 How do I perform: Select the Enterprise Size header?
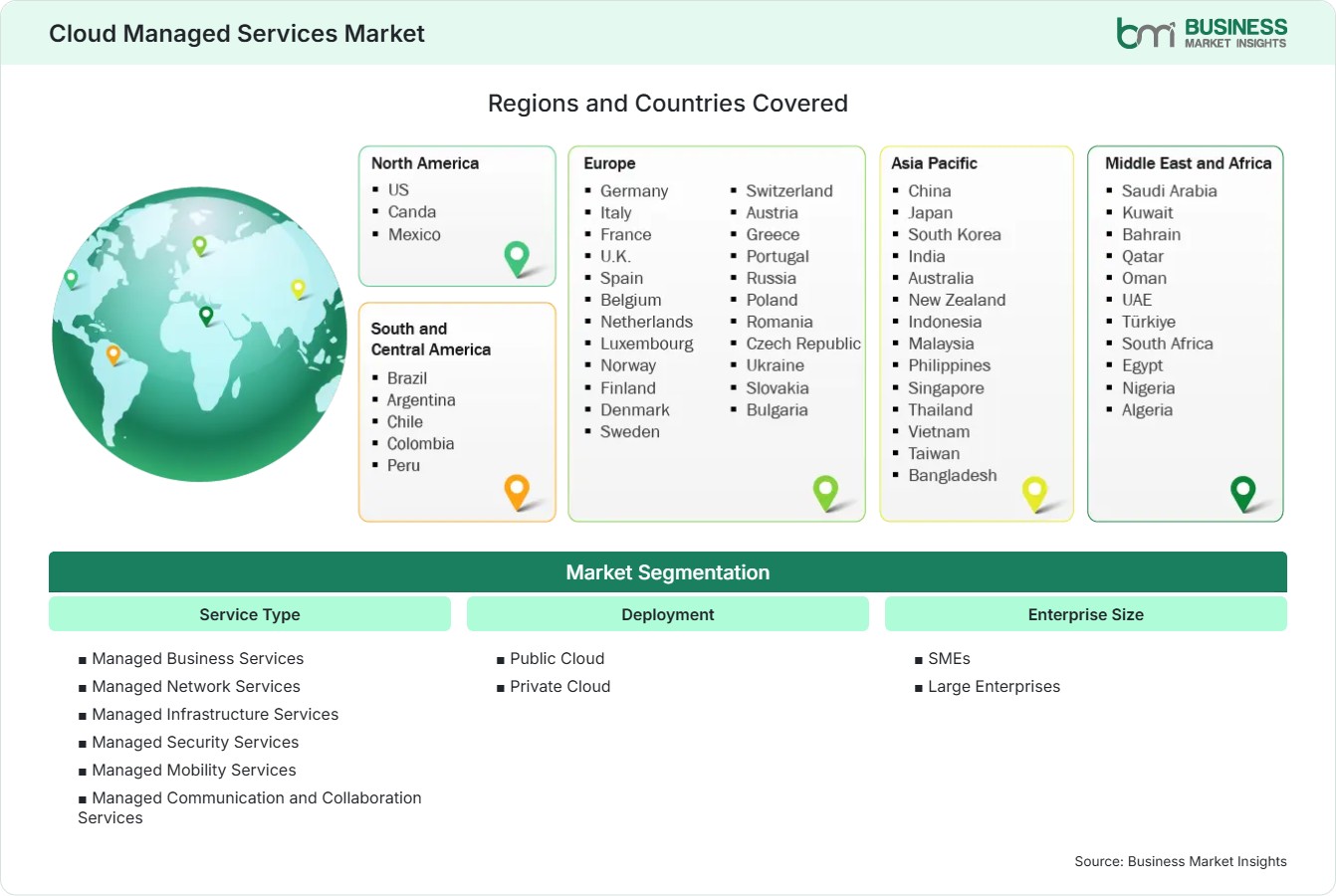pyautogui.click(x=1086, y=614)
